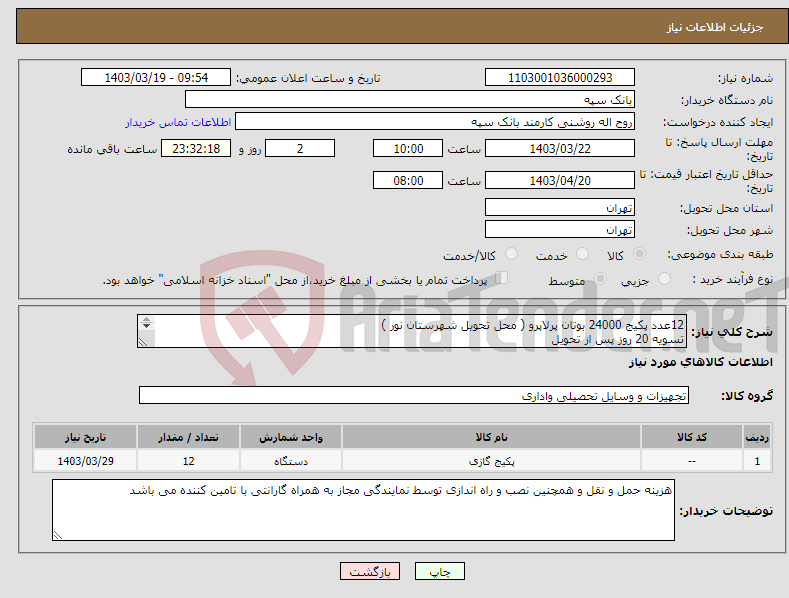Click the buyer organization field بانک سپه
The width and height of the screenshot is (789, 598).
410,99
